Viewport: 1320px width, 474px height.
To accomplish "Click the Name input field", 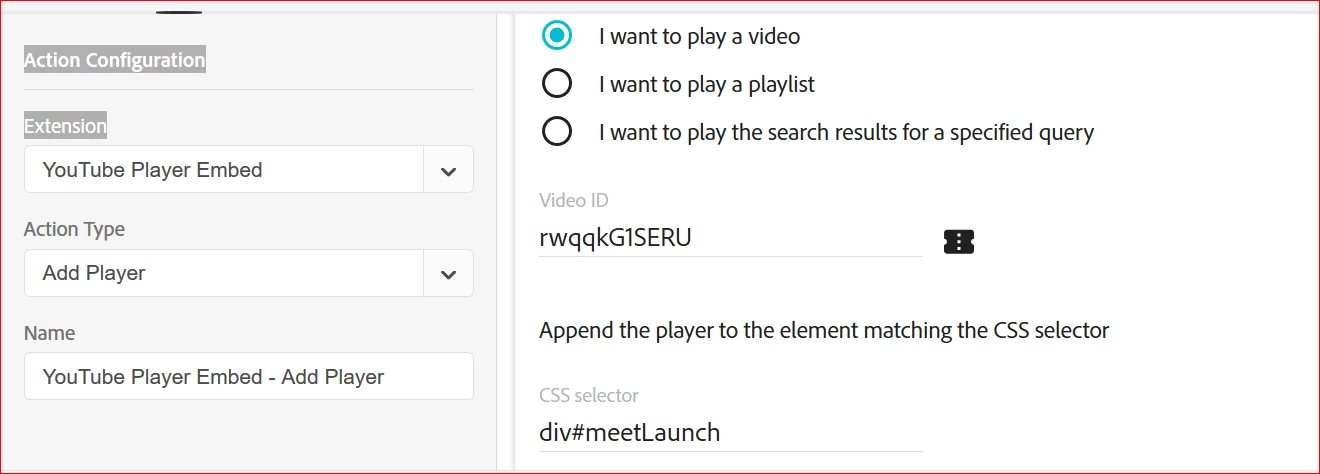I will [249, 376].
